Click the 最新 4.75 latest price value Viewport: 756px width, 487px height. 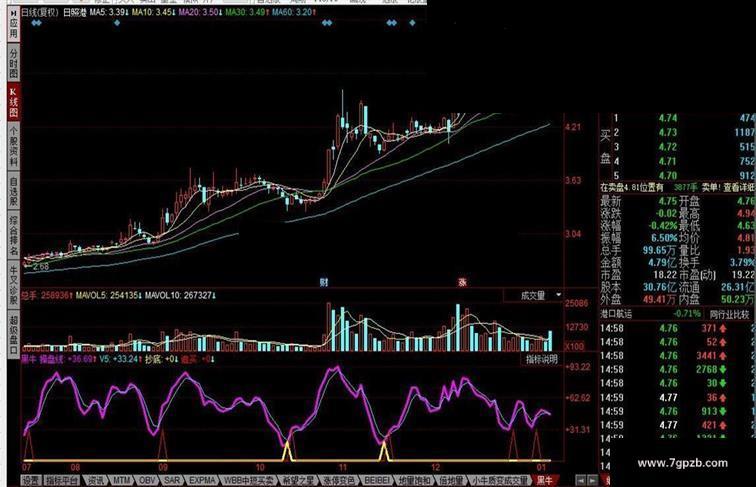(x=668, y=201)
